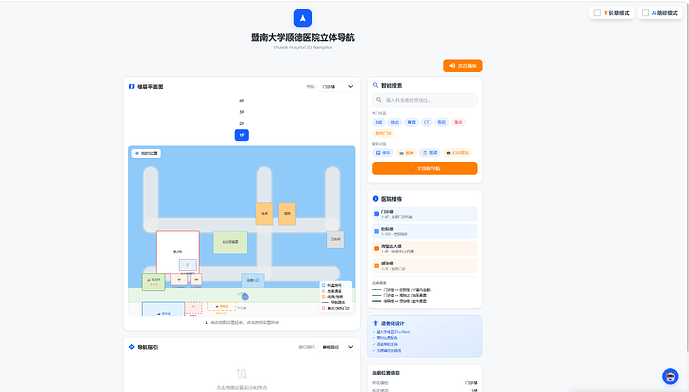
Task: Select the outpatient building in hospital buildings list
Action: 424,214
